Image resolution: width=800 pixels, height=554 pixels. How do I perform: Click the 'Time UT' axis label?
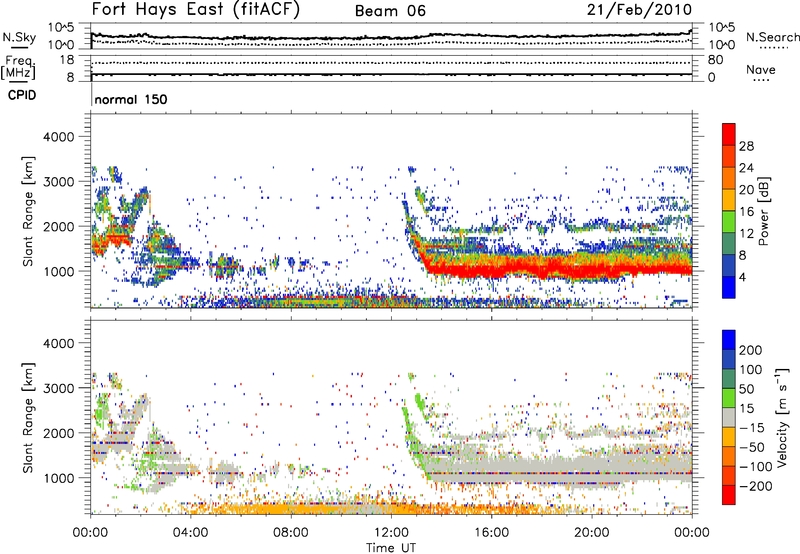[x=391, y=548]
